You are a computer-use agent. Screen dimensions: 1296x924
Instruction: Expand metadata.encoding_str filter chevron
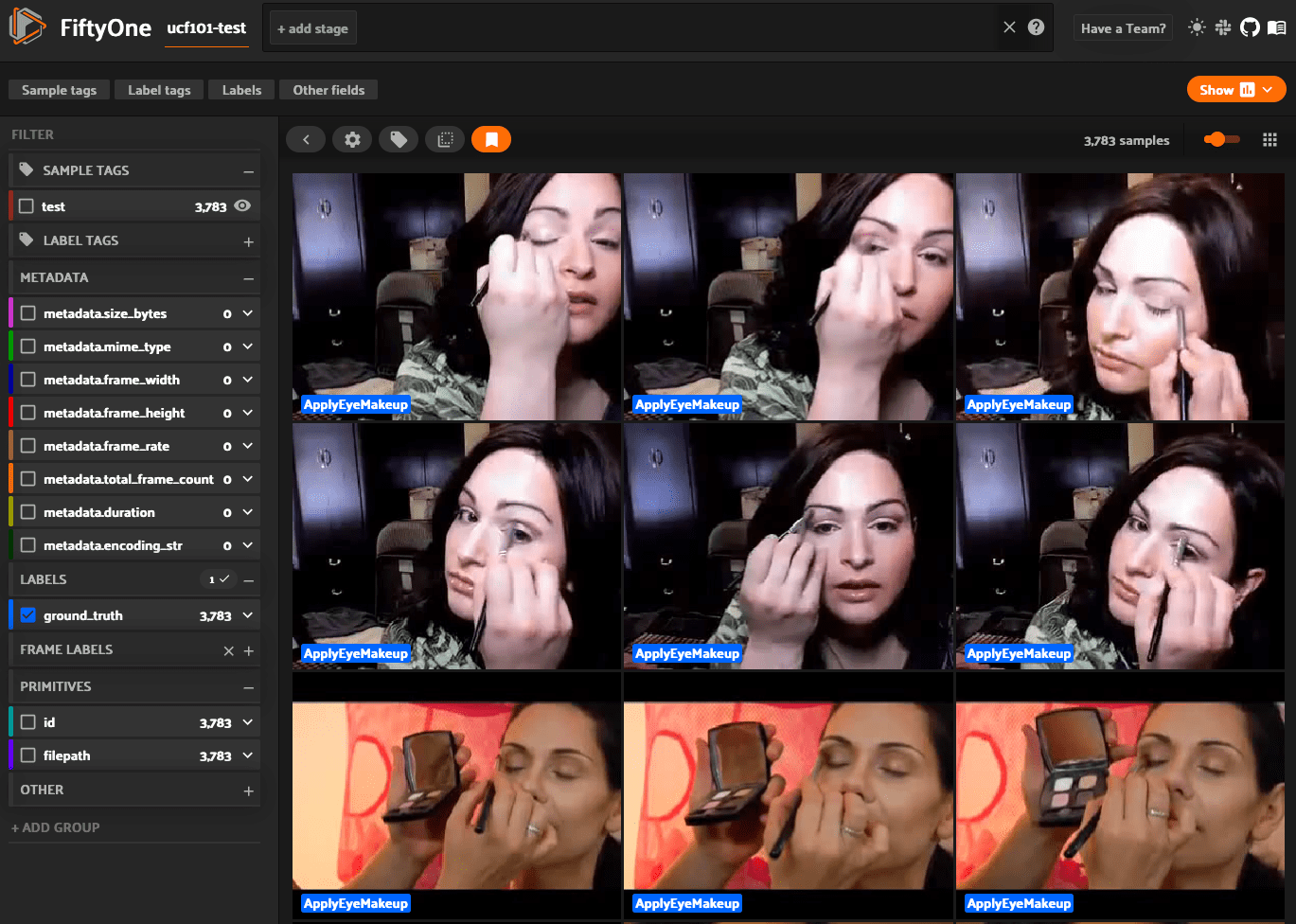click(x=248, y=545)
